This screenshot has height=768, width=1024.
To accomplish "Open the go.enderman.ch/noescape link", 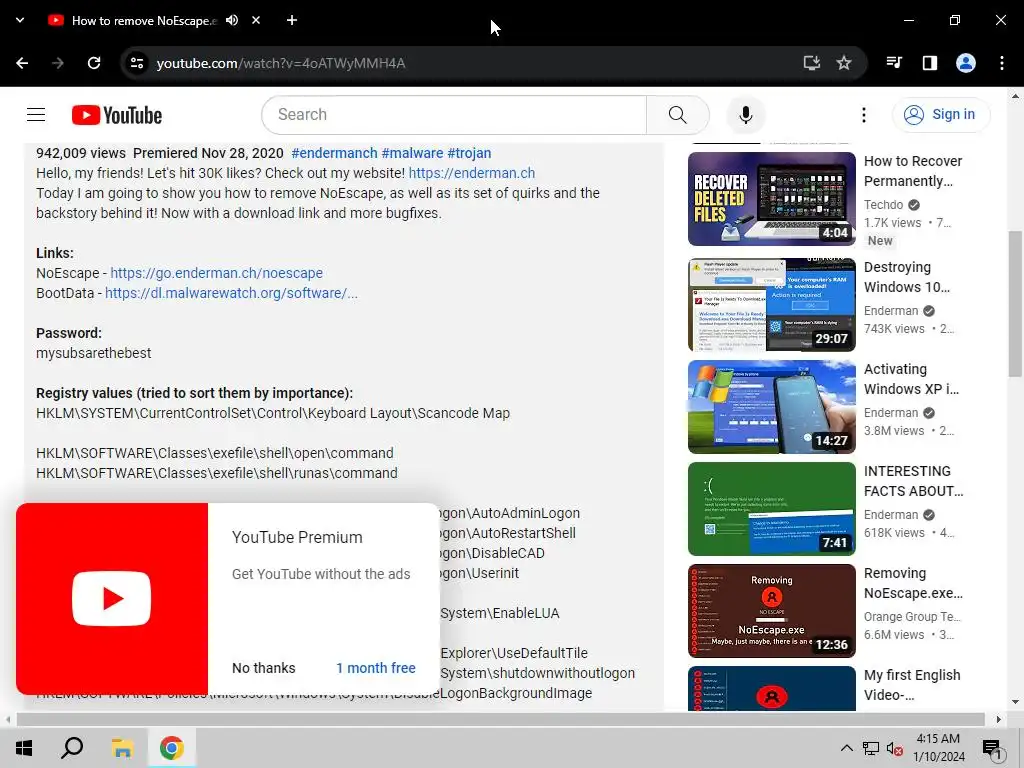I will click(216, 273).
